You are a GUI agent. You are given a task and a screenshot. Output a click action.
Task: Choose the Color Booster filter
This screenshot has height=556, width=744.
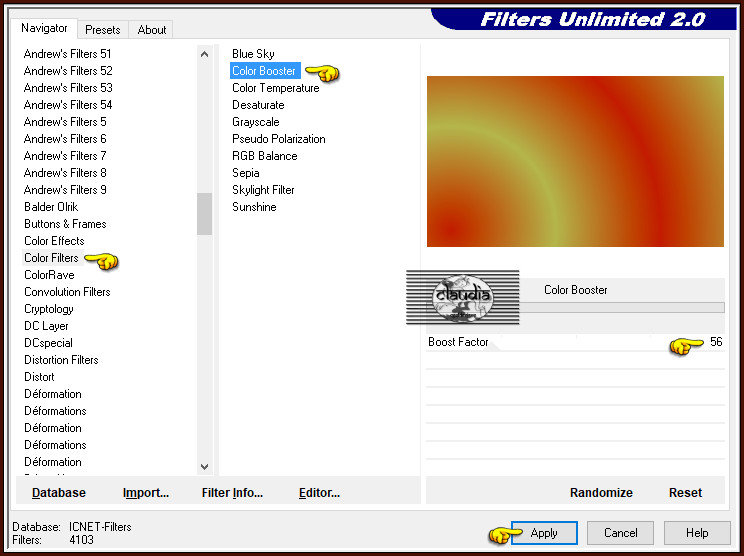coord(265,71)
